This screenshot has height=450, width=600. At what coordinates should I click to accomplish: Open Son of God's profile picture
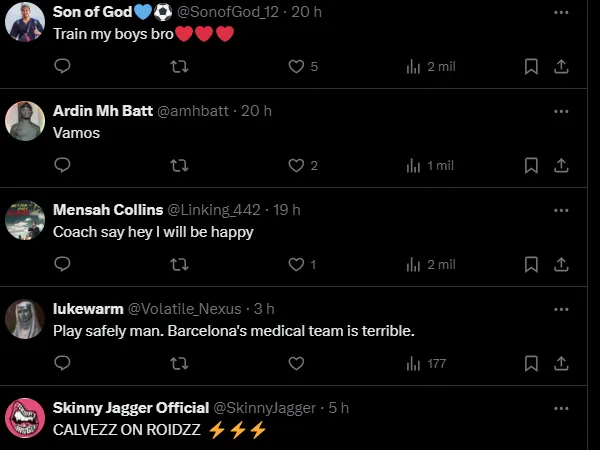pyautogui.click(x=24, y=21)
